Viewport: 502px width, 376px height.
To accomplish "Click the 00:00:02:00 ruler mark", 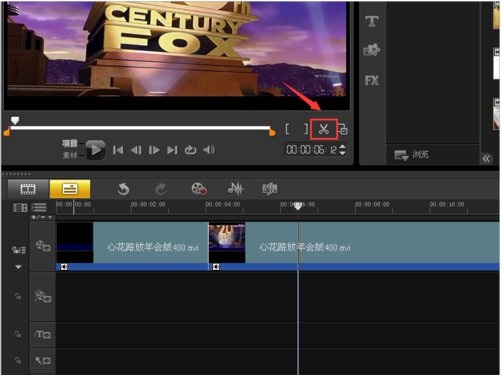I will coord(148,204).
